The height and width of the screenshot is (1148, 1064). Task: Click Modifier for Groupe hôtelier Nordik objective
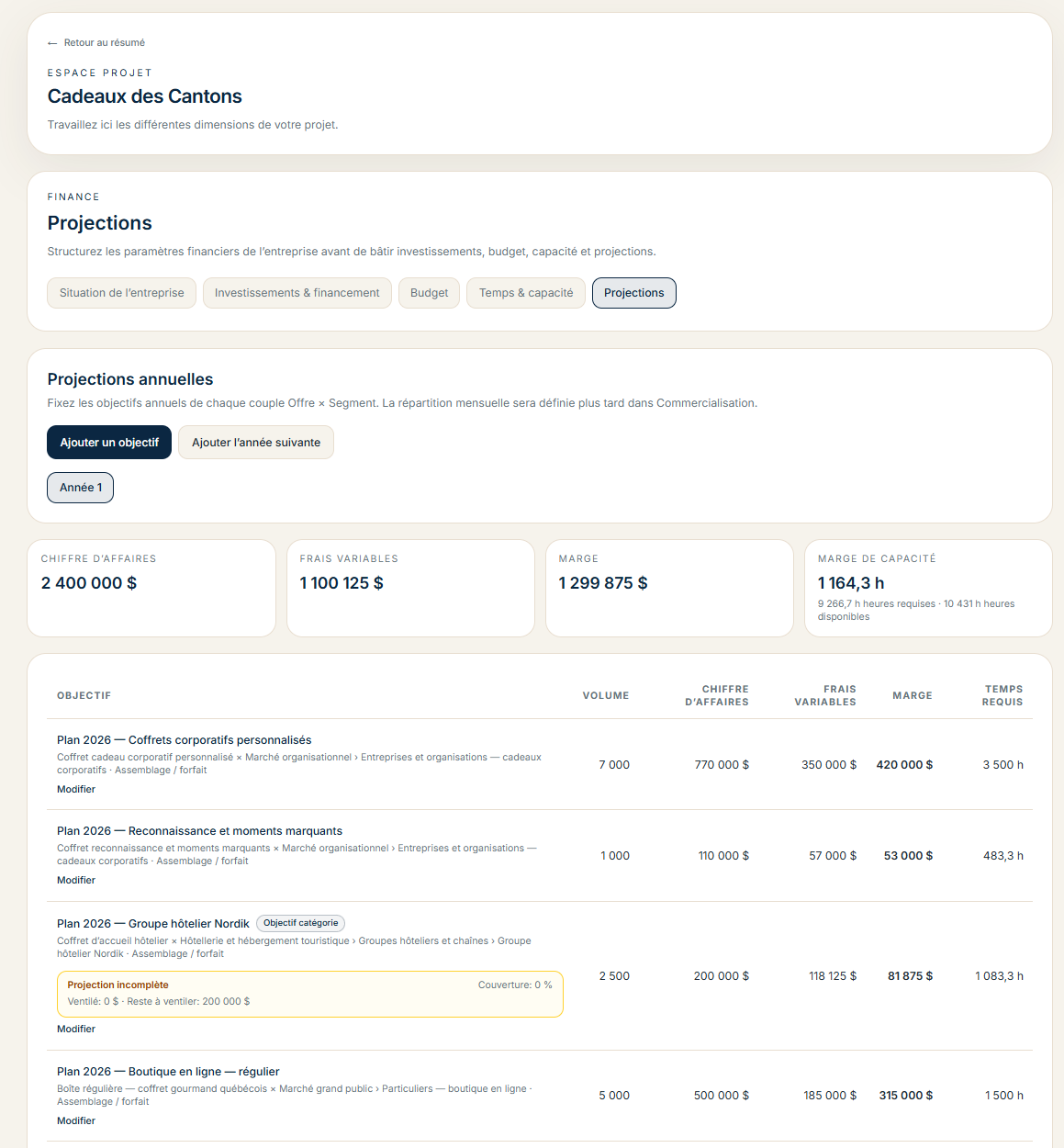(x=76, y=1030)
